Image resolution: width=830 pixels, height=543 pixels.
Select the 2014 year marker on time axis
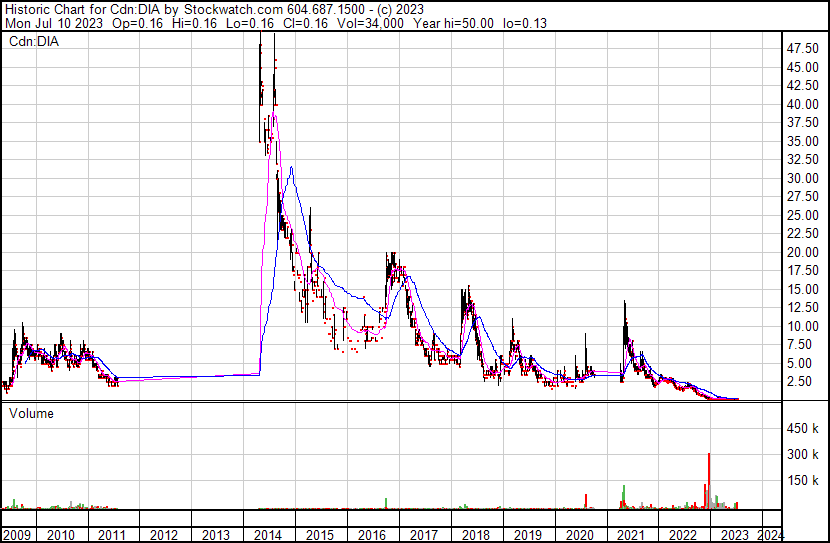click(x=268, y=534)
